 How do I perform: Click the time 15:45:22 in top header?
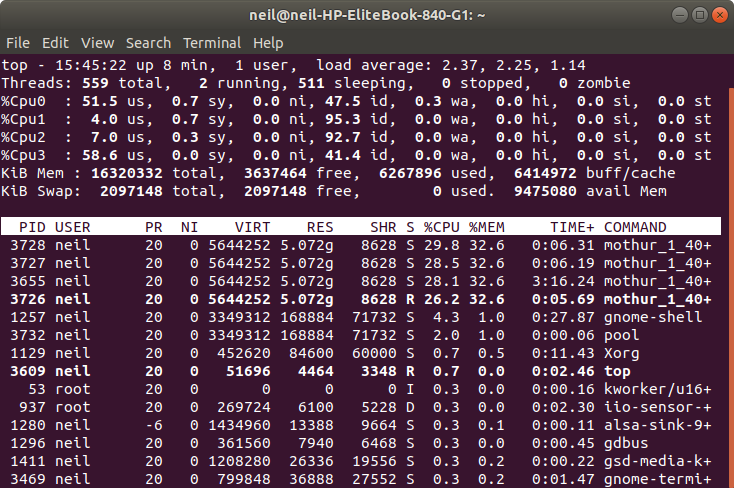click(x=91, y=65)
